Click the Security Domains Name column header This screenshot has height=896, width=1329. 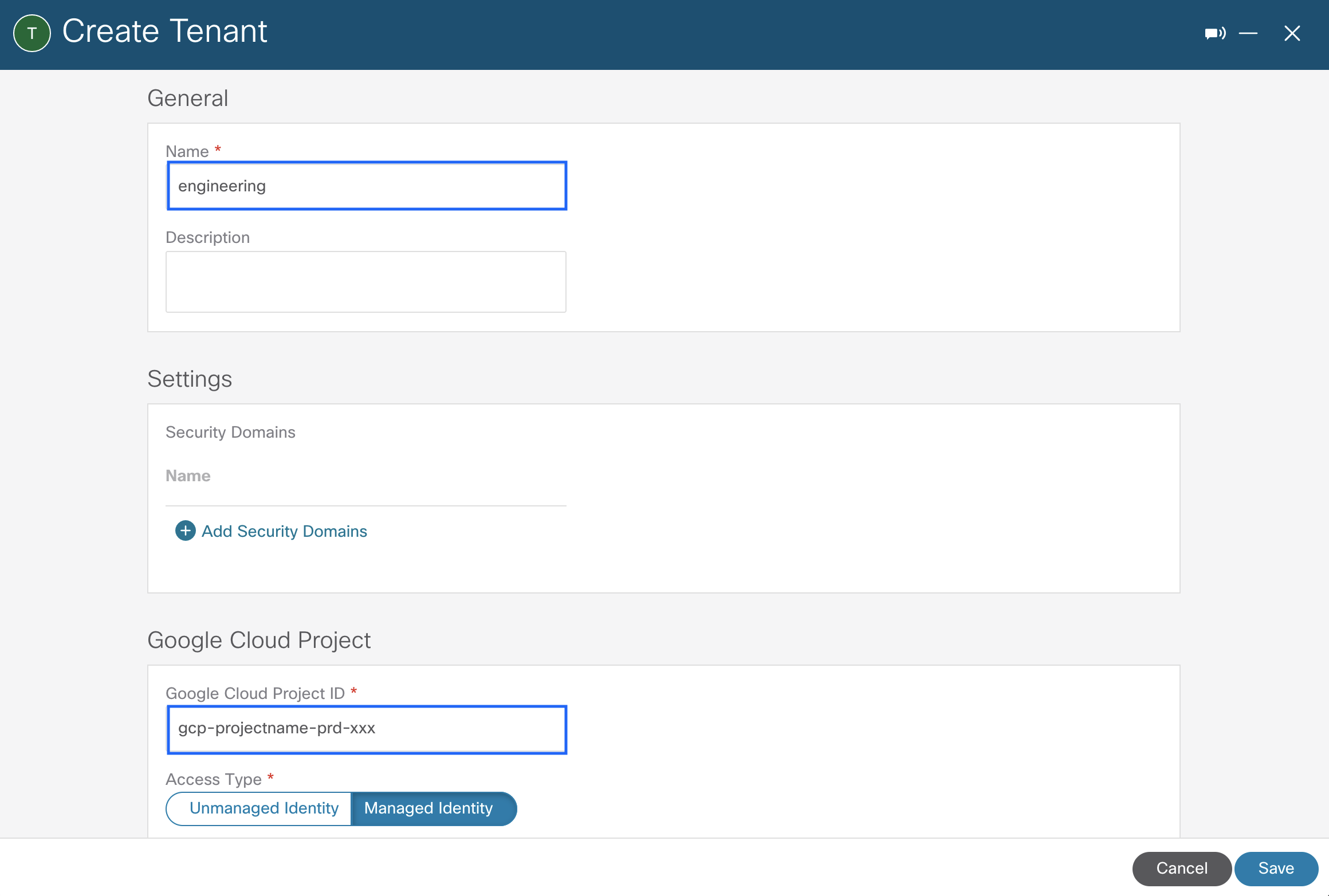(x=188, y=475)
